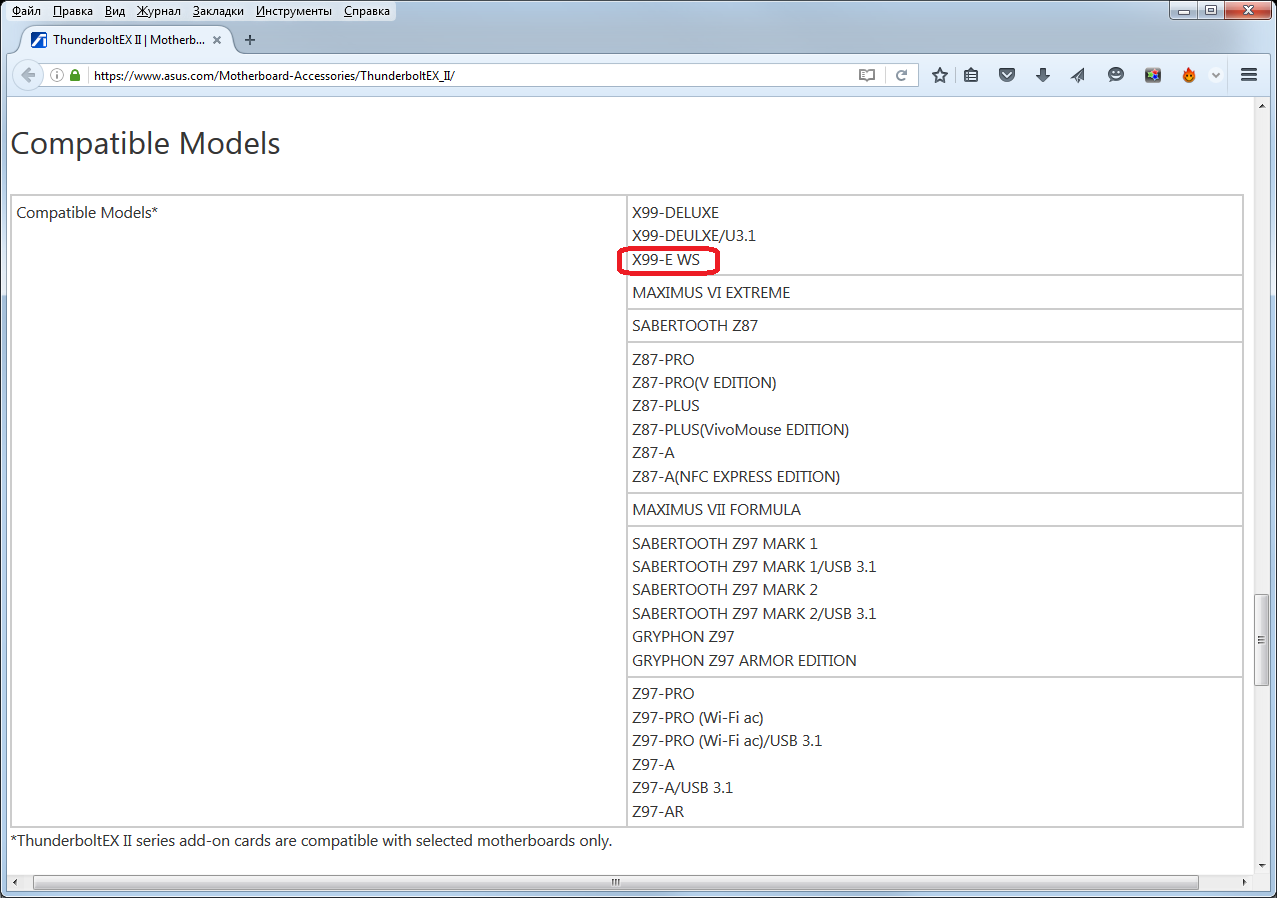
Task: Click the flame face extension icon
Action: pyautogui.click(x=1189, y=75)
